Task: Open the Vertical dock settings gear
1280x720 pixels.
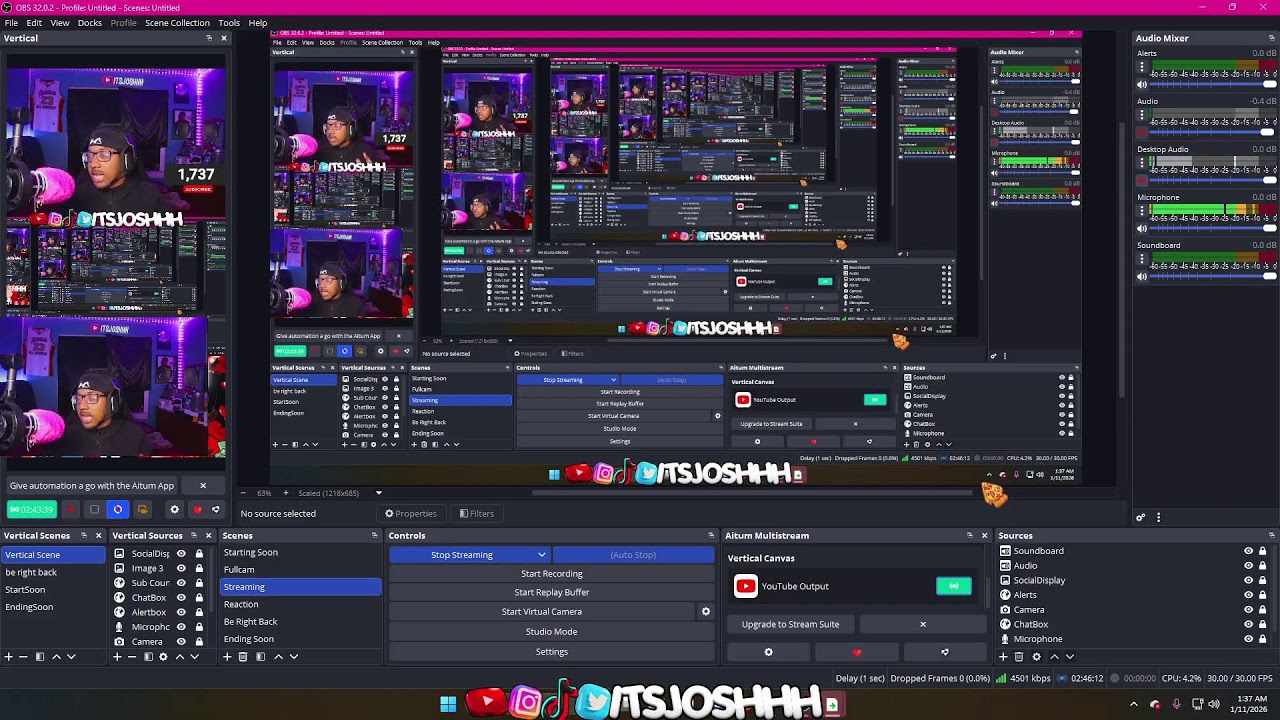Action: 174,509
